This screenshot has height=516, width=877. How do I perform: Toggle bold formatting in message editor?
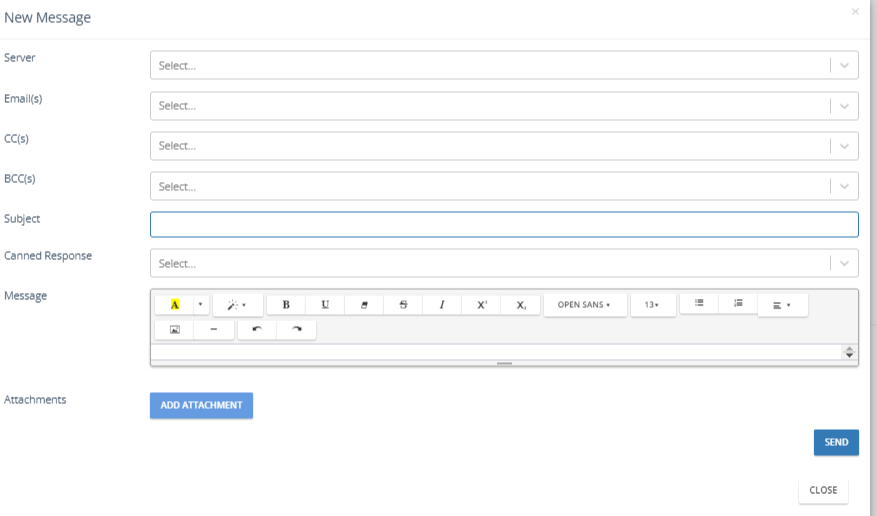click(x=286, y=305)
